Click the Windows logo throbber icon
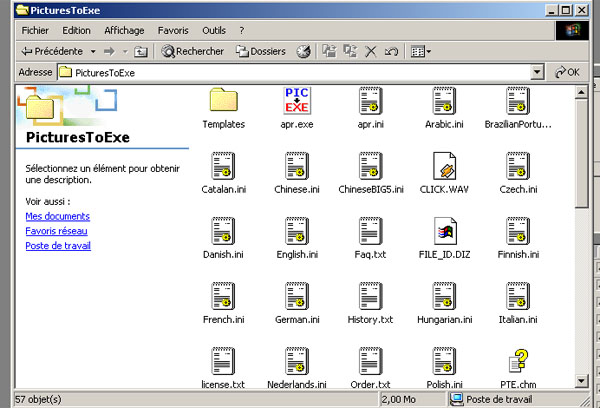This screenshot has width=600, height=408. 572,31
